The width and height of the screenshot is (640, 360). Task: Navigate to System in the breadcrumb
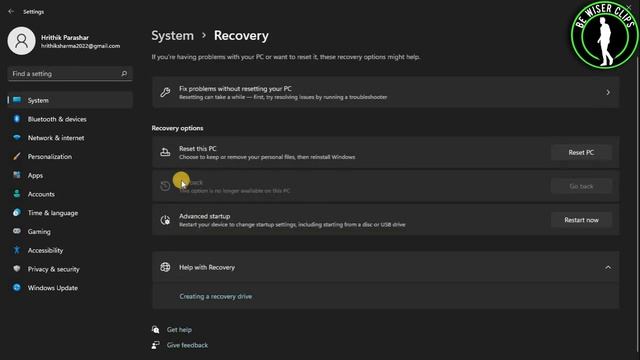[173, 36]
